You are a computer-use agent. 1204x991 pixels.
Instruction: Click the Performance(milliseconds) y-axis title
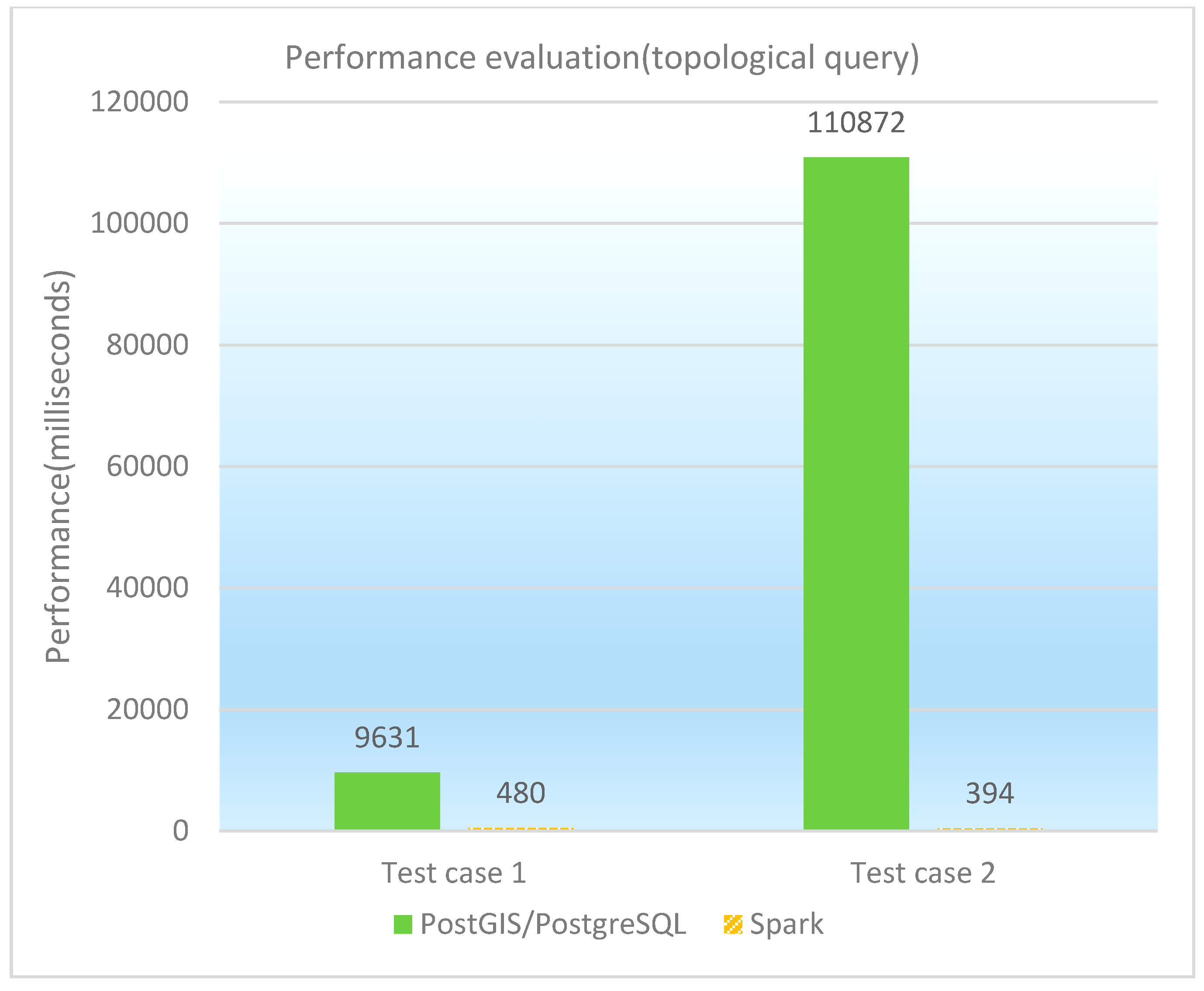[x=58, y=466]
